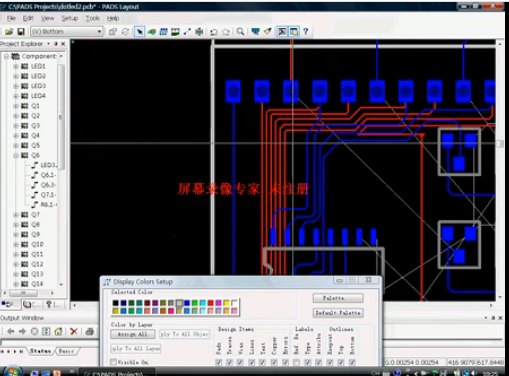Image resolution: width=509 pixels, height=376 pixels.
Task: Click the Default Palette button
Action: click(338, 313)
